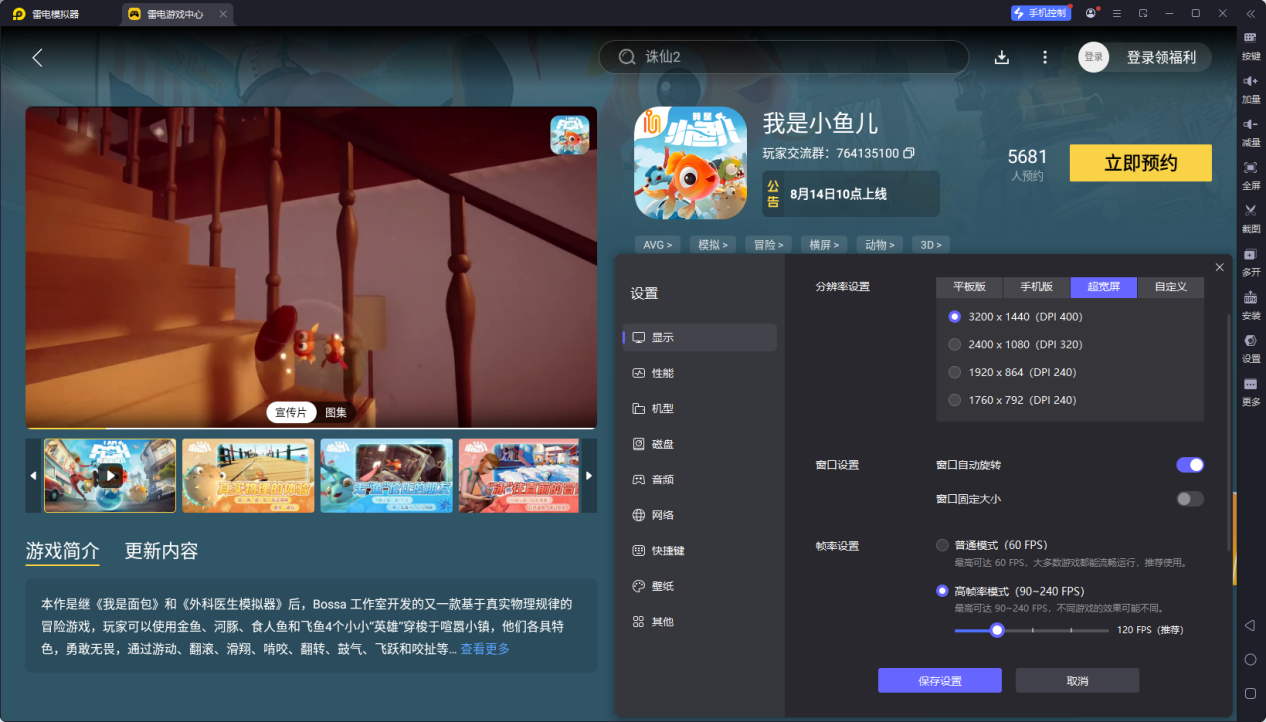The image size is (1266, 722).
Task: Open 磁盘 disk settings section
Action: pos(700,444)
